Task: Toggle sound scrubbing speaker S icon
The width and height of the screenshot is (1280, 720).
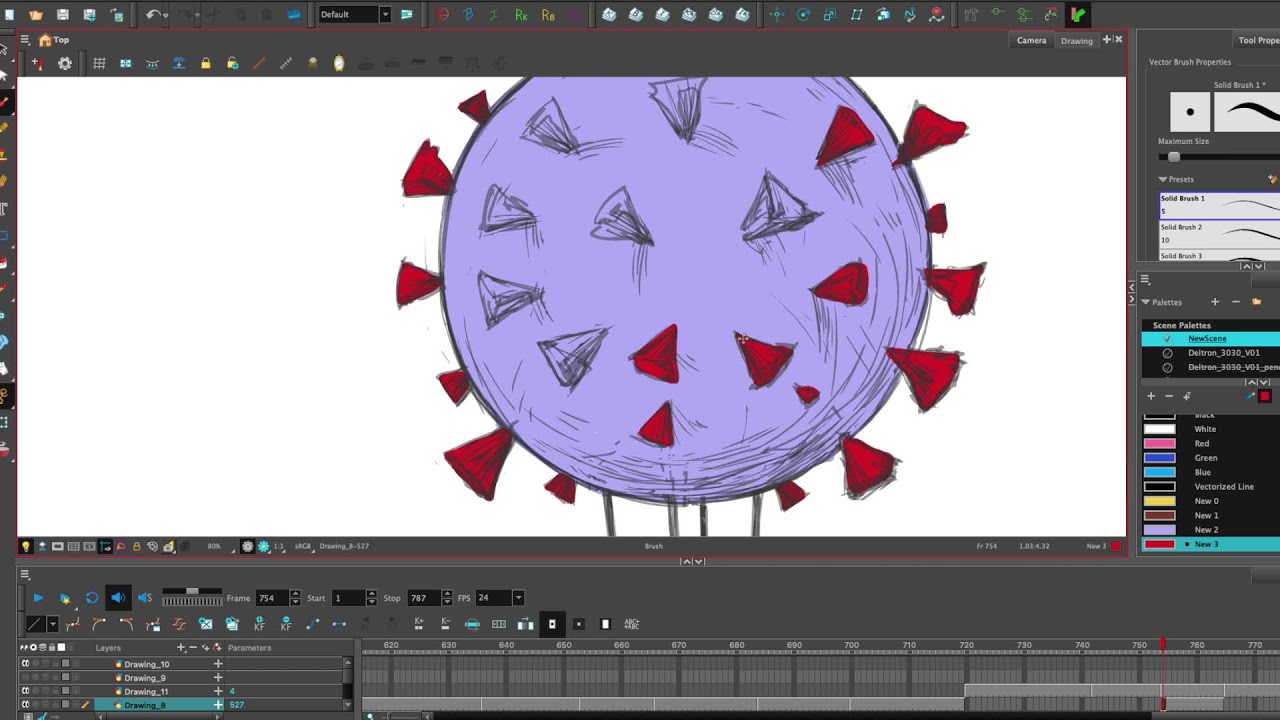Action: (145, 598)
